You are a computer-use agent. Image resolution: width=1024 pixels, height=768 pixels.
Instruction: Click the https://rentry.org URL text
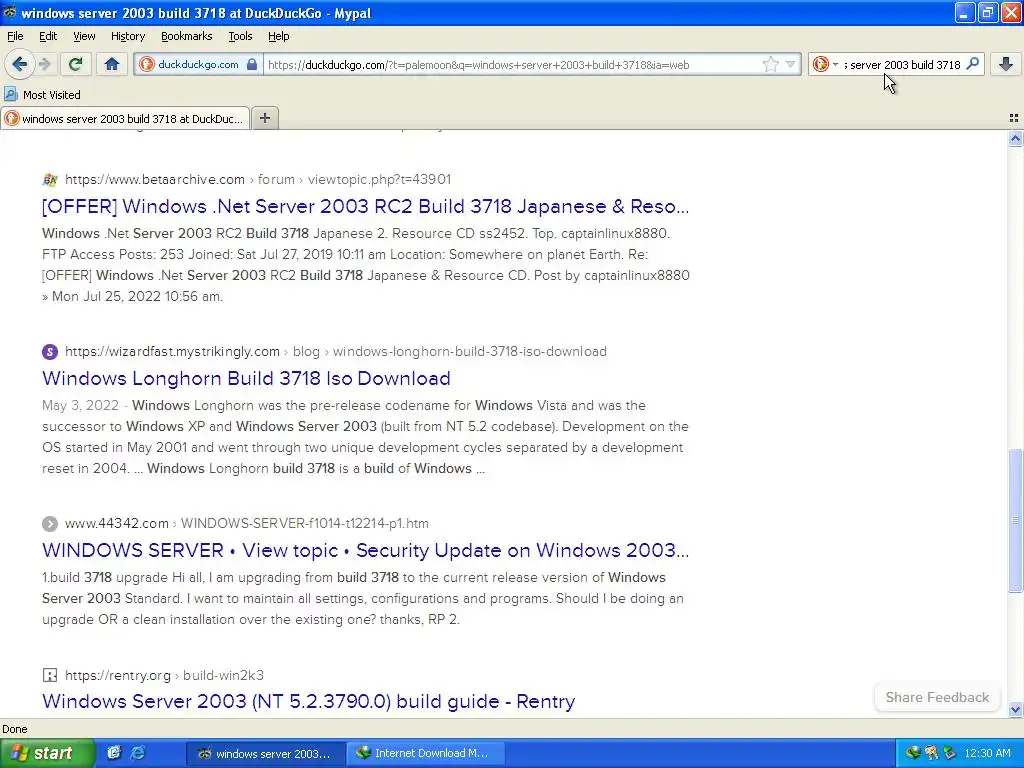click(118, 675)
